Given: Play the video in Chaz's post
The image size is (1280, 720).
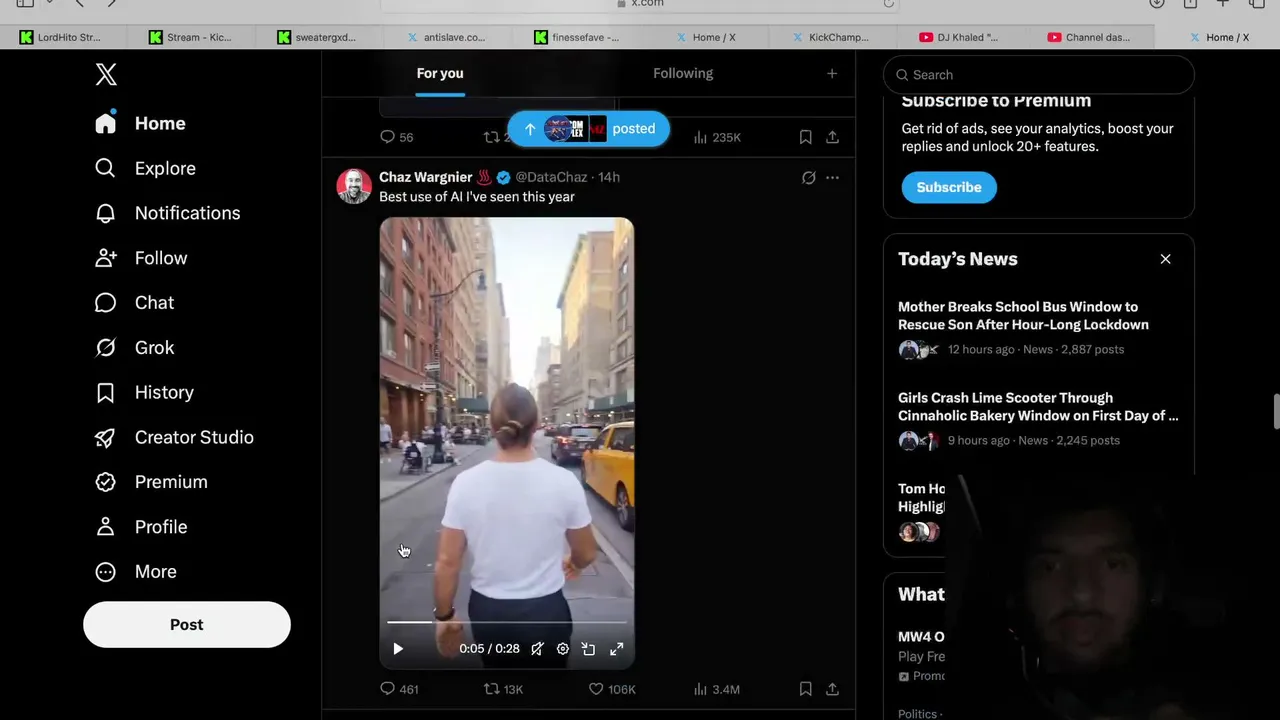Looking at the screenshot, I should click(x=398, y=649).
